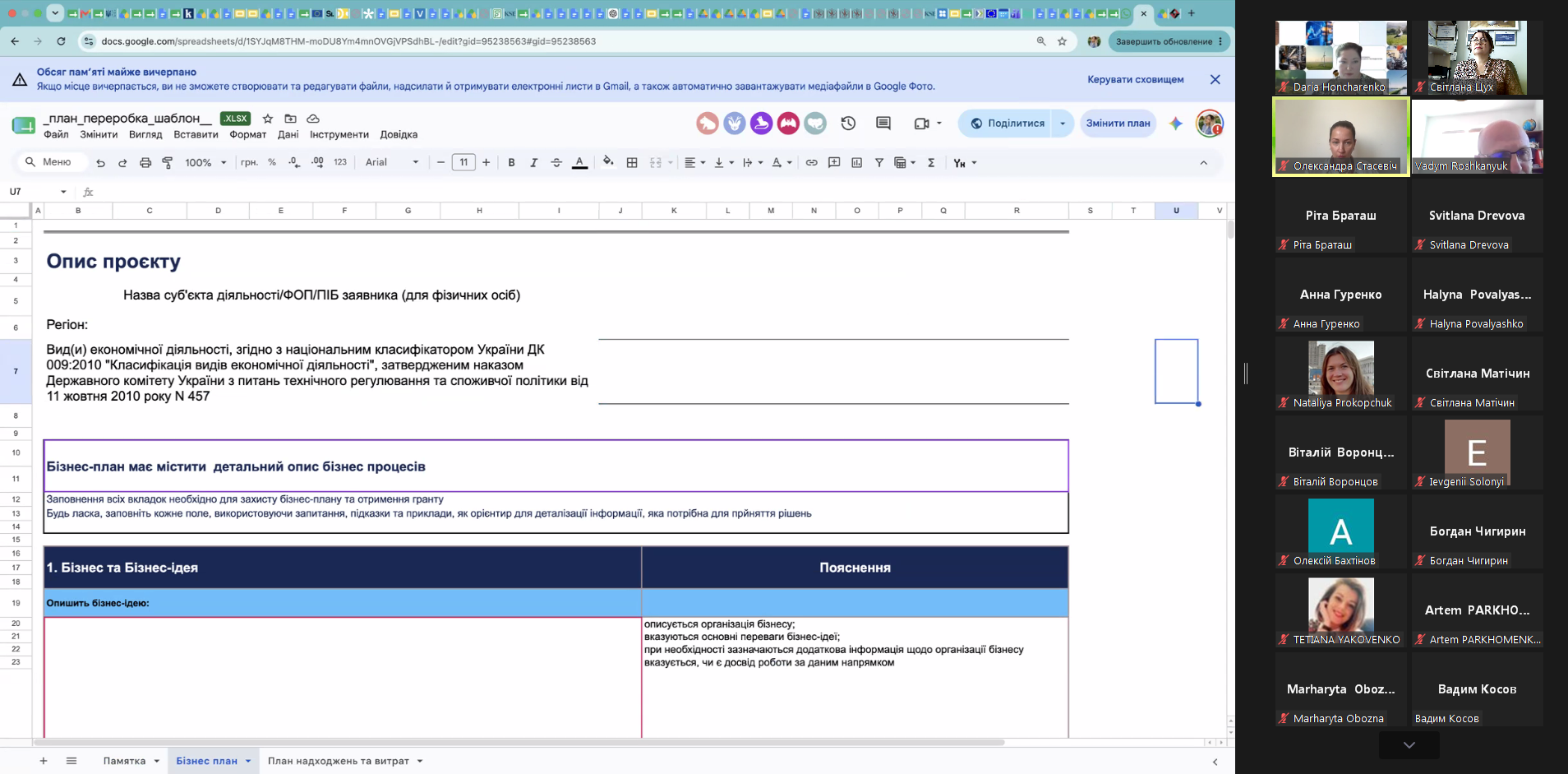Viewport: 1568px width, 774px height.
Task: Bookmark this page with Chrome's star
Action: pos(1062,41)
